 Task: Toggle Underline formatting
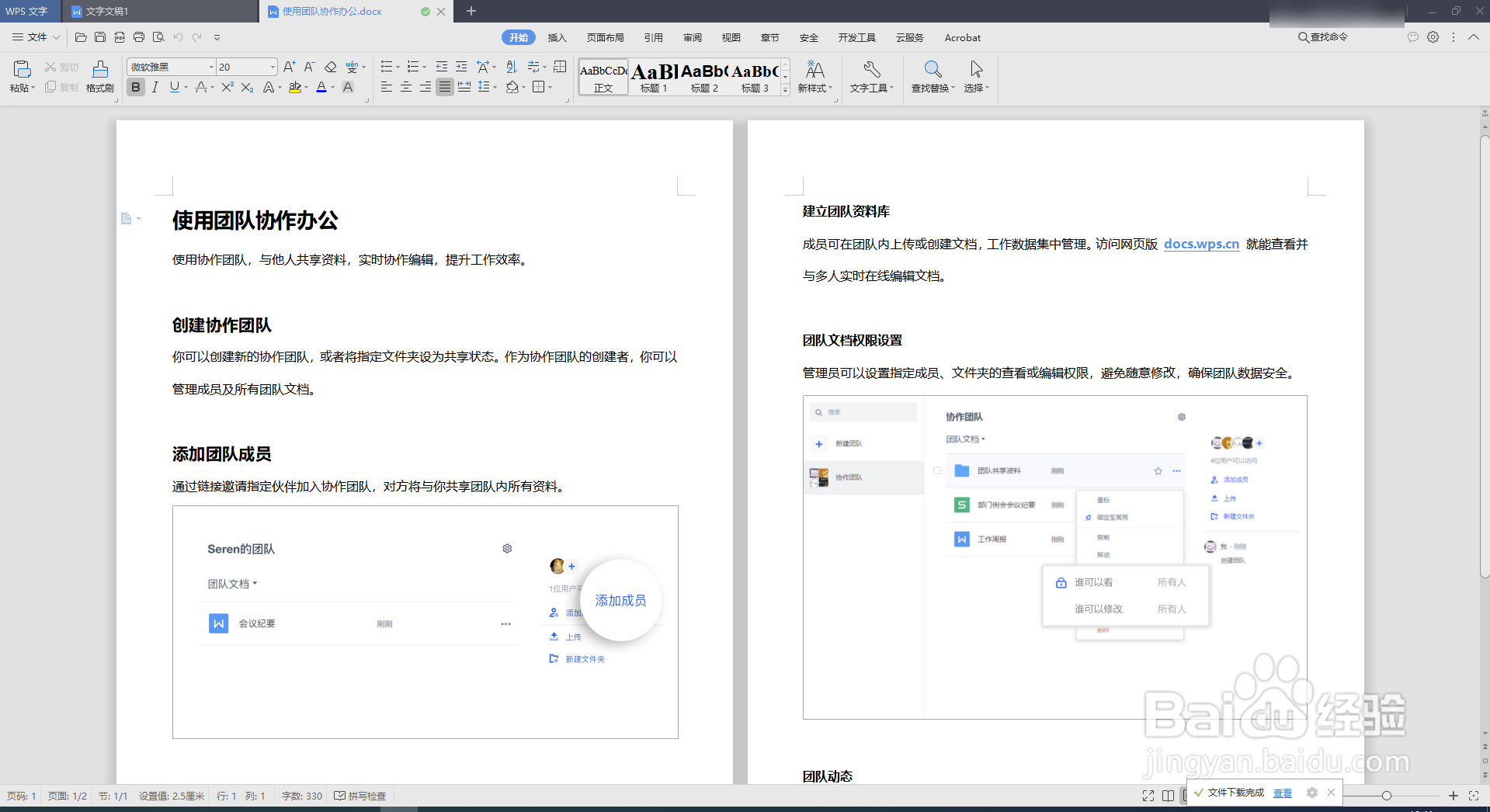[175, 88]
